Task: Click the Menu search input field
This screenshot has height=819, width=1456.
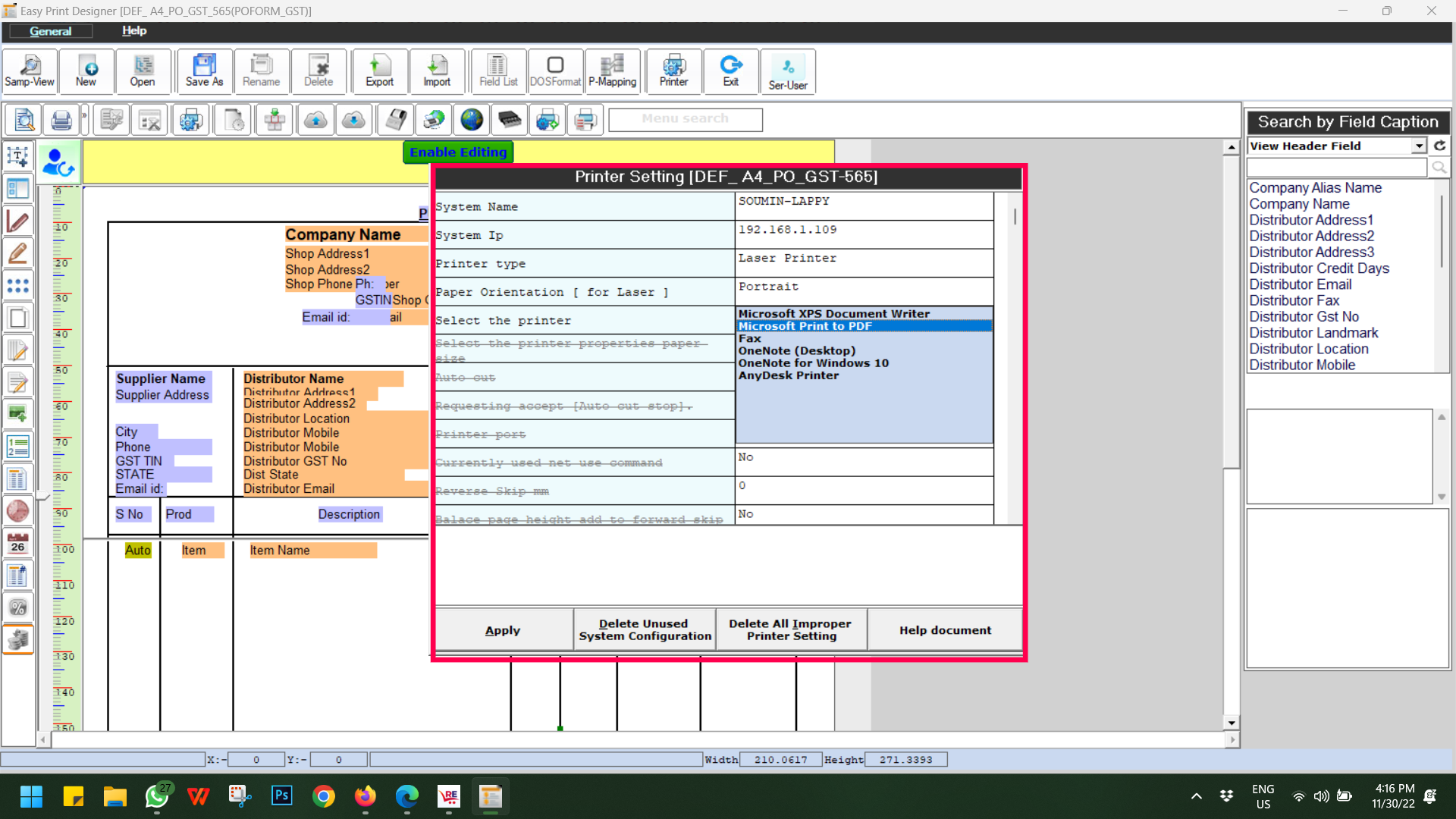Action: tap(685, 119)
